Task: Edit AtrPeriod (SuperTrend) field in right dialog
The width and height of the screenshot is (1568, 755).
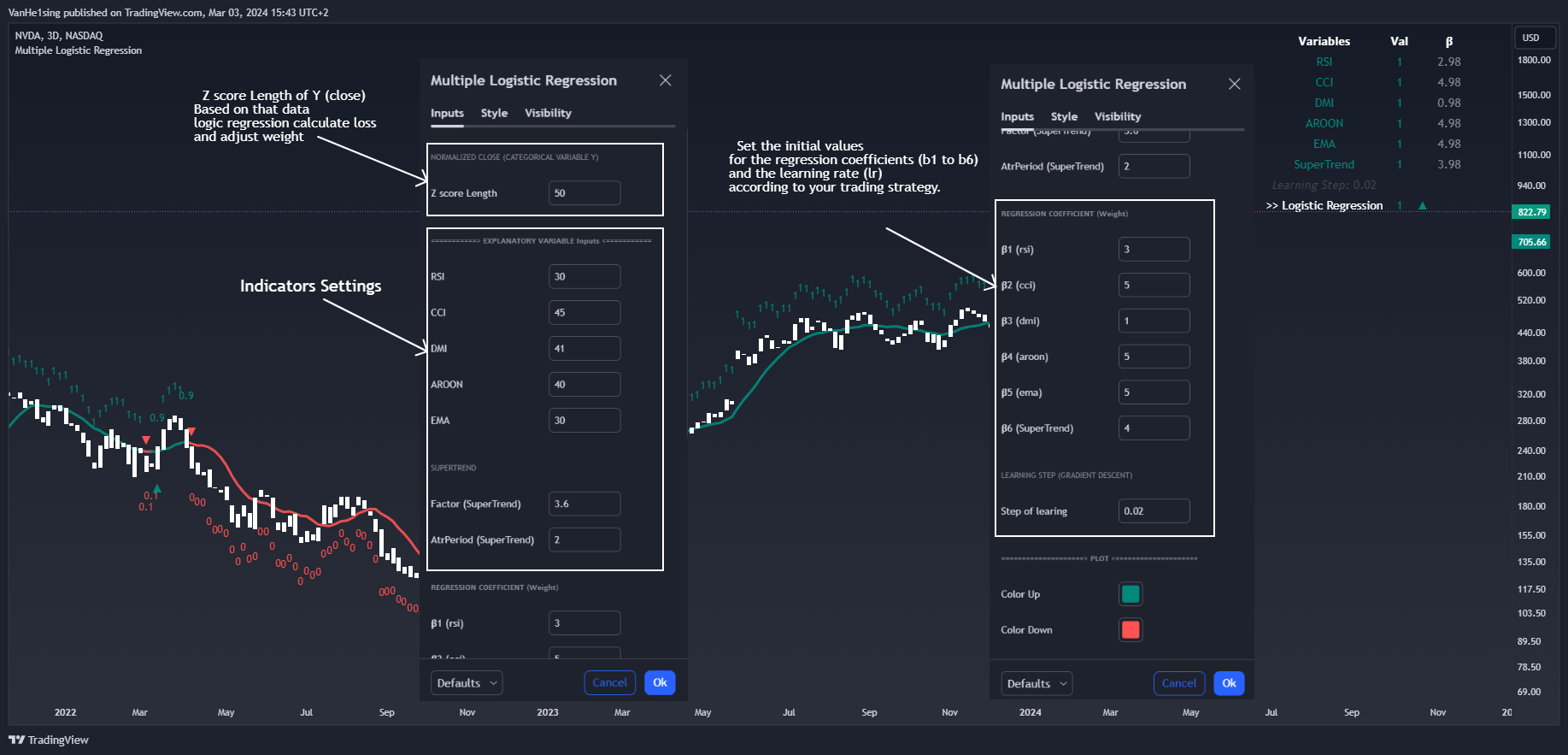Action: [1154, 166]
